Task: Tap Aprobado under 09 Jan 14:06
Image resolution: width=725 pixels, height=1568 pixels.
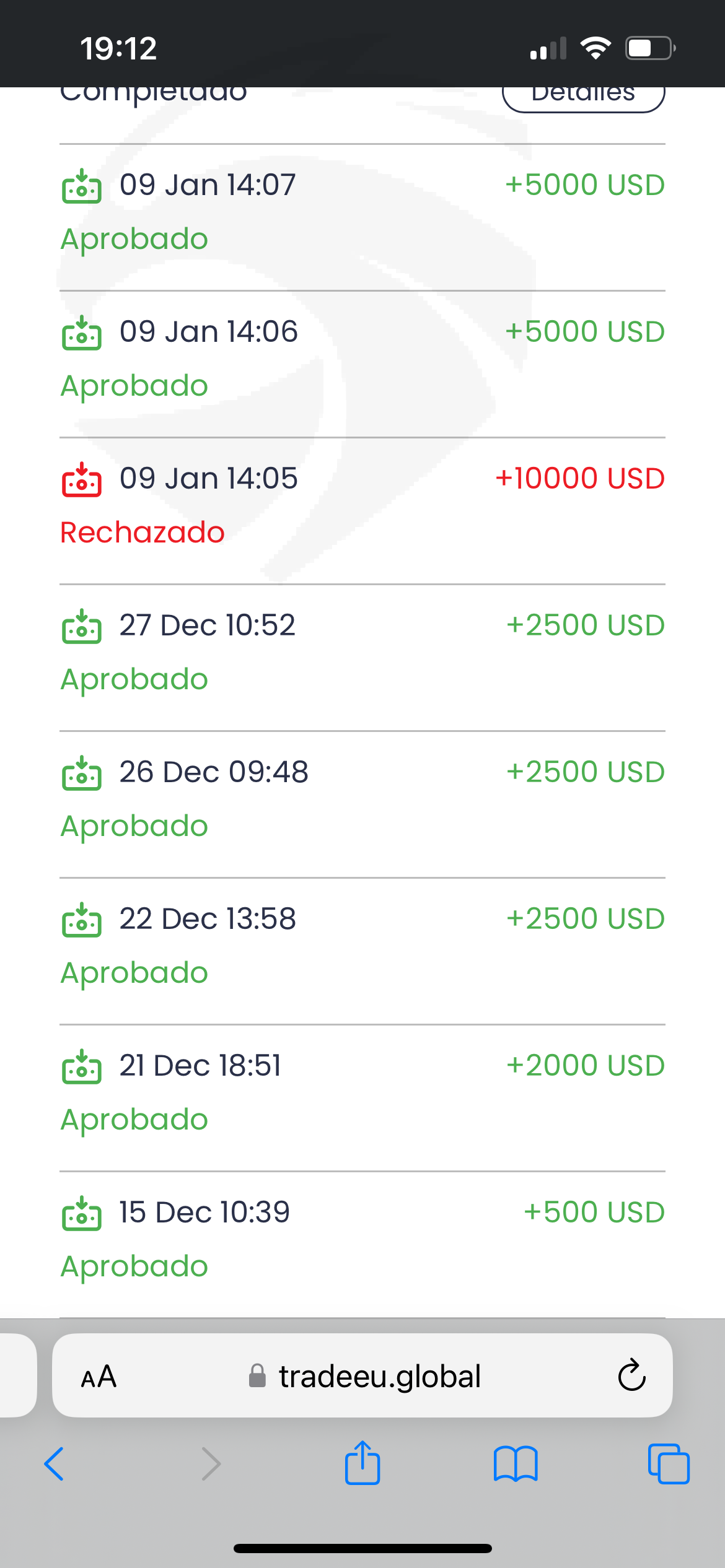Action: point(134,386)
